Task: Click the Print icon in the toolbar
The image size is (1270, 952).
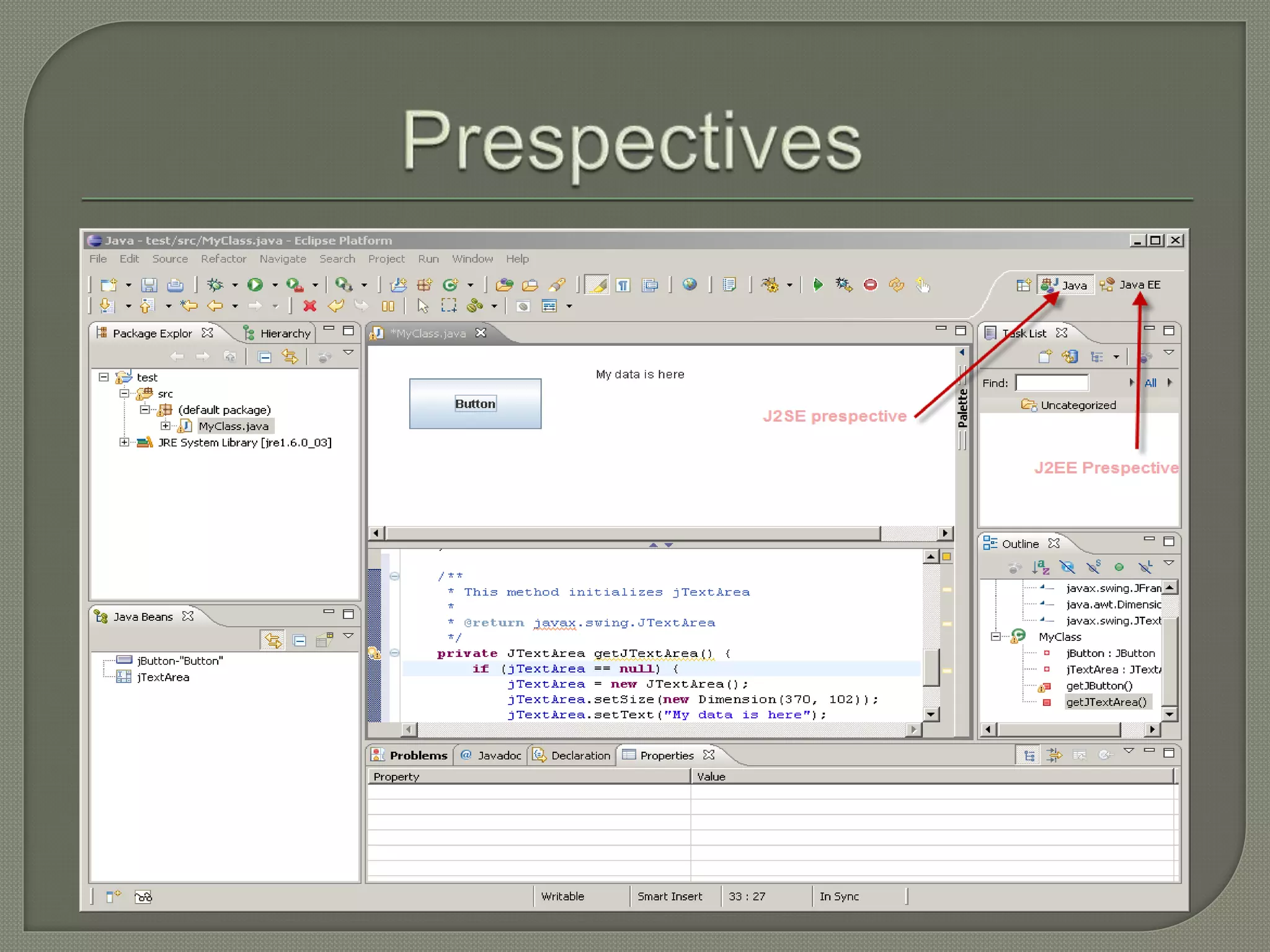Action: tap(175, 285)
